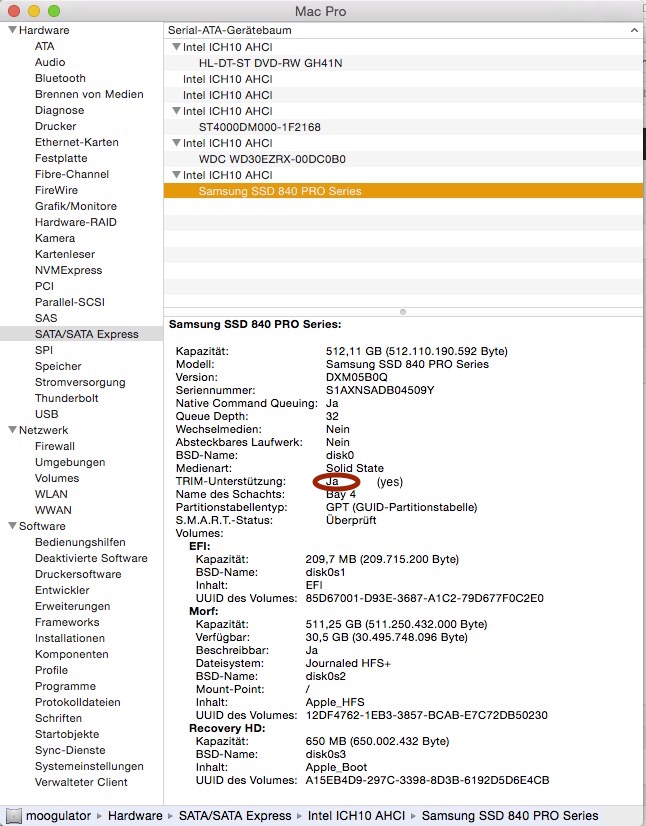646x826 pixels.
Task: Open Profile under Software
Action: pos(51,670)
